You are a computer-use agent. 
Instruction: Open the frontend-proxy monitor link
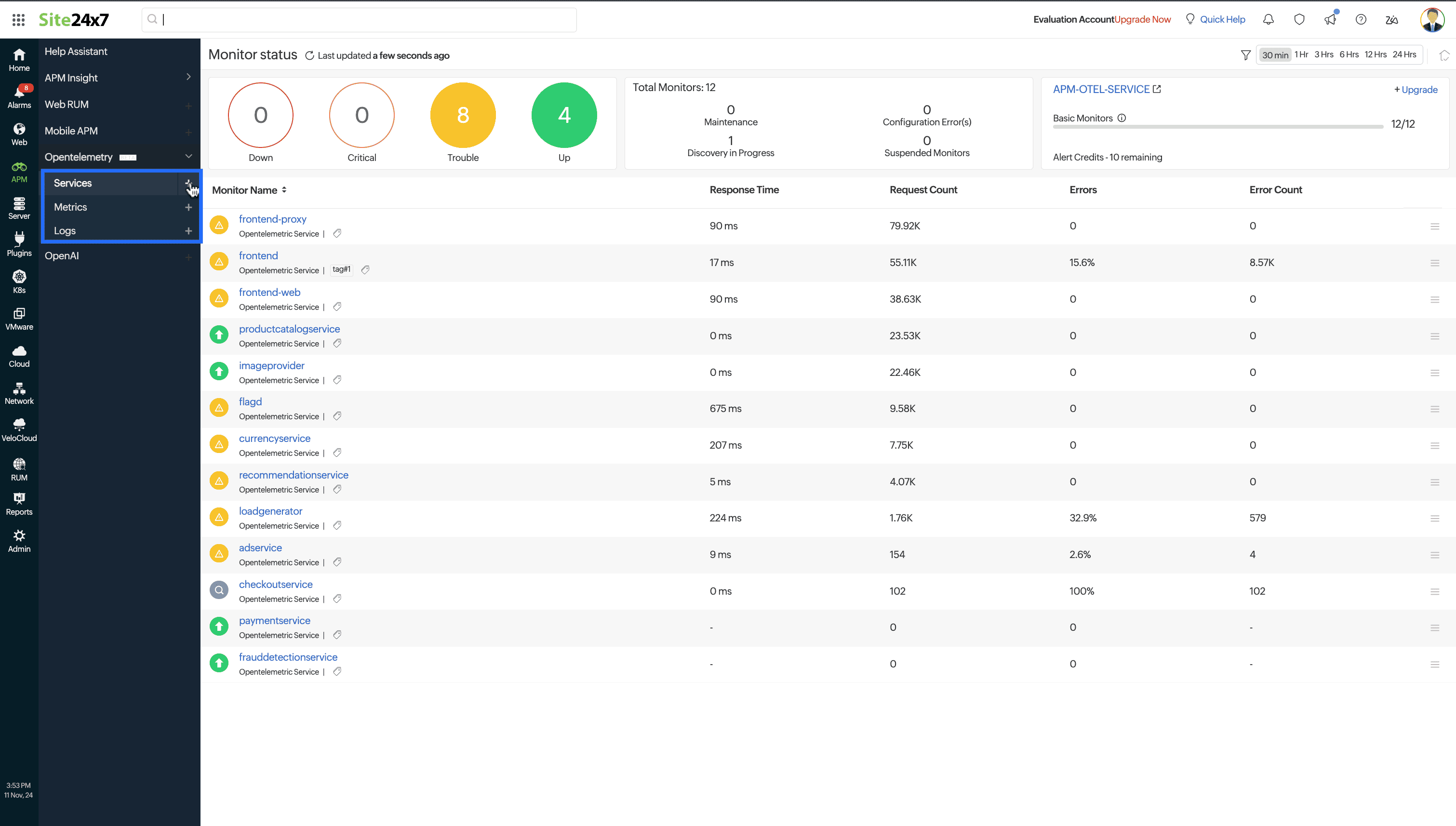click(273, 219)
